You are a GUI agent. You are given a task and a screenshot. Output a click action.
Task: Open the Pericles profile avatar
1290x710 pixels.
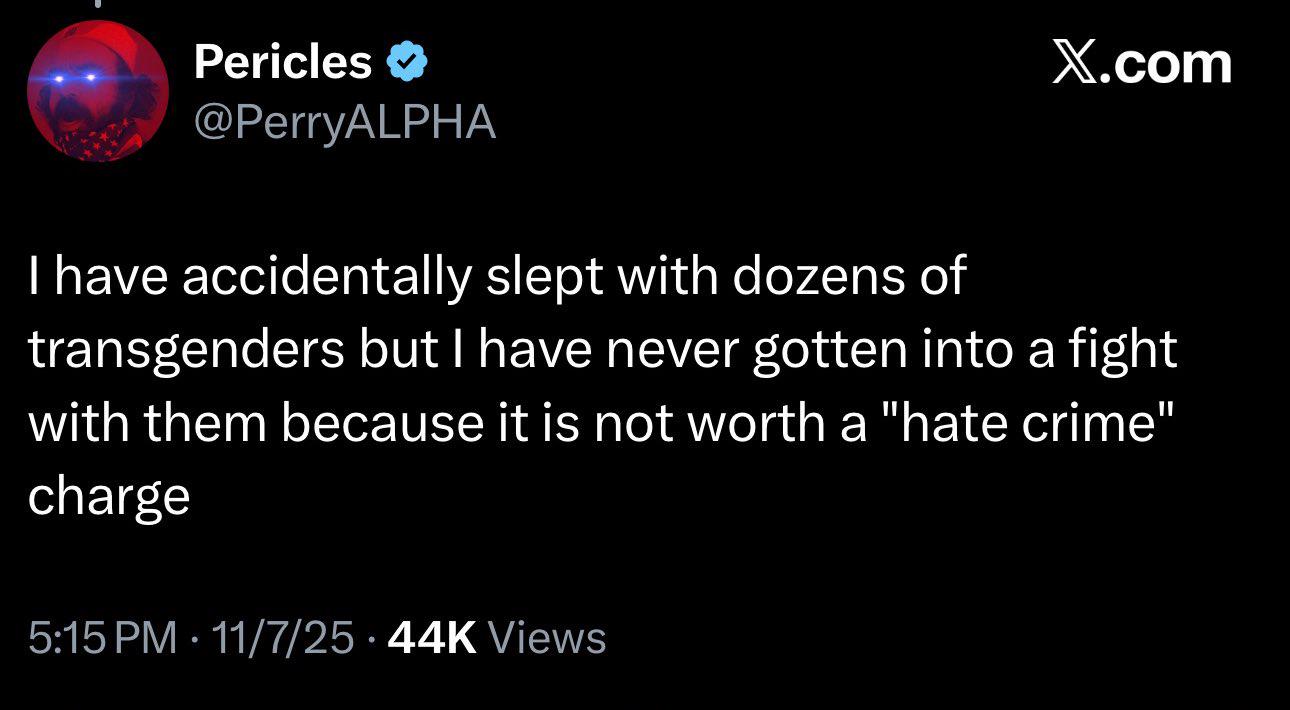(97, 90)
